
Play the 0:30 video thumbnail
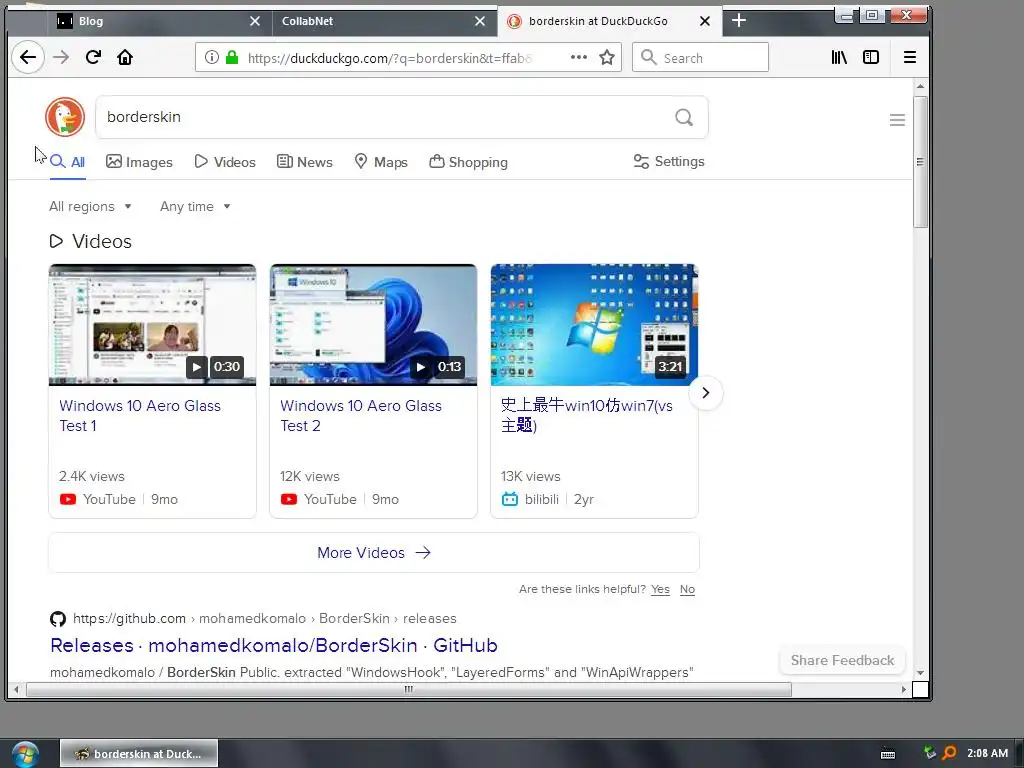pyautogui.click(x=152, y=325)
